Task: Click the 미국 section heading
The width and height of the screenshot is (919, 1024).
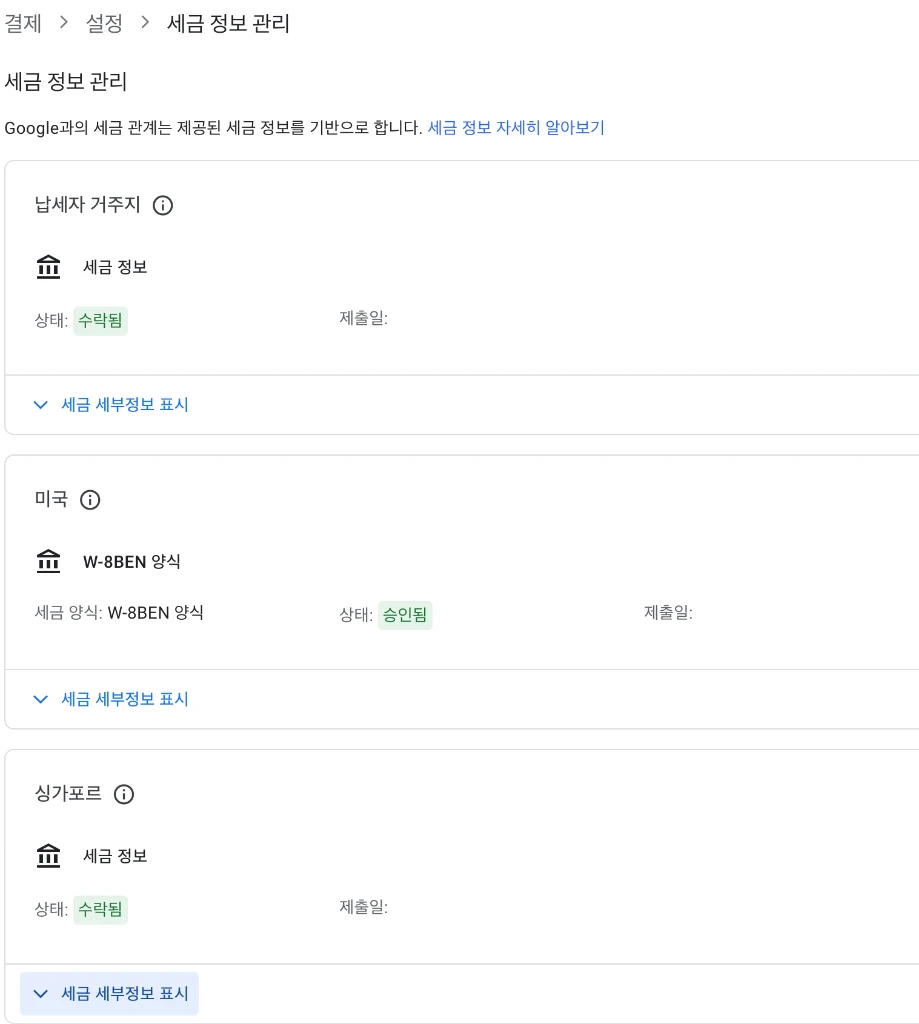Action: pos(51,499)
